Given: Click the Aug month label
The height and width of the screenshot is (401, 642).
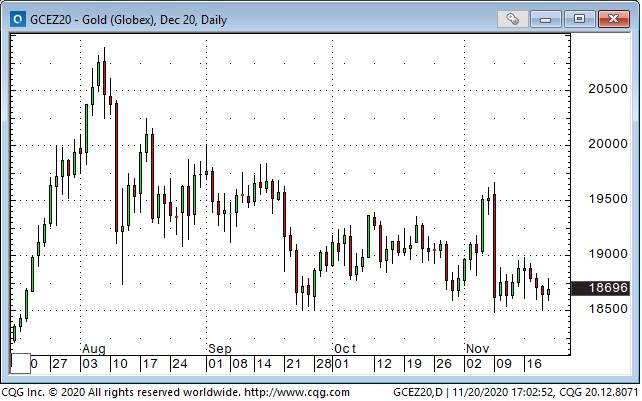Looking at the screenshot, I should point(94,349).
